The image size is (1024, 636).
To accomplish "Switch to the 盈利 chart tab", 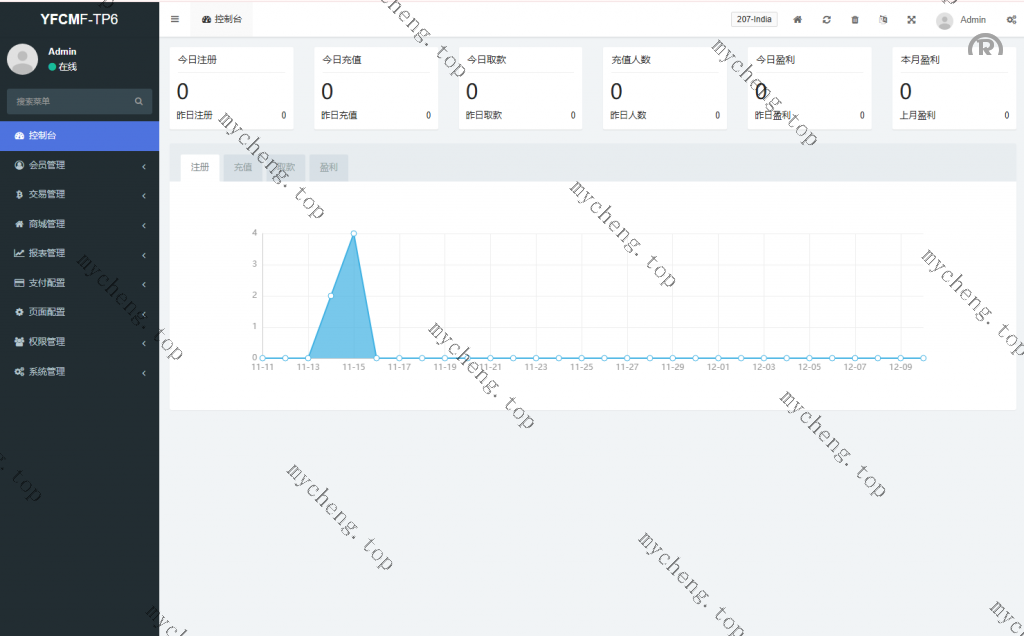I will [328, 168].
